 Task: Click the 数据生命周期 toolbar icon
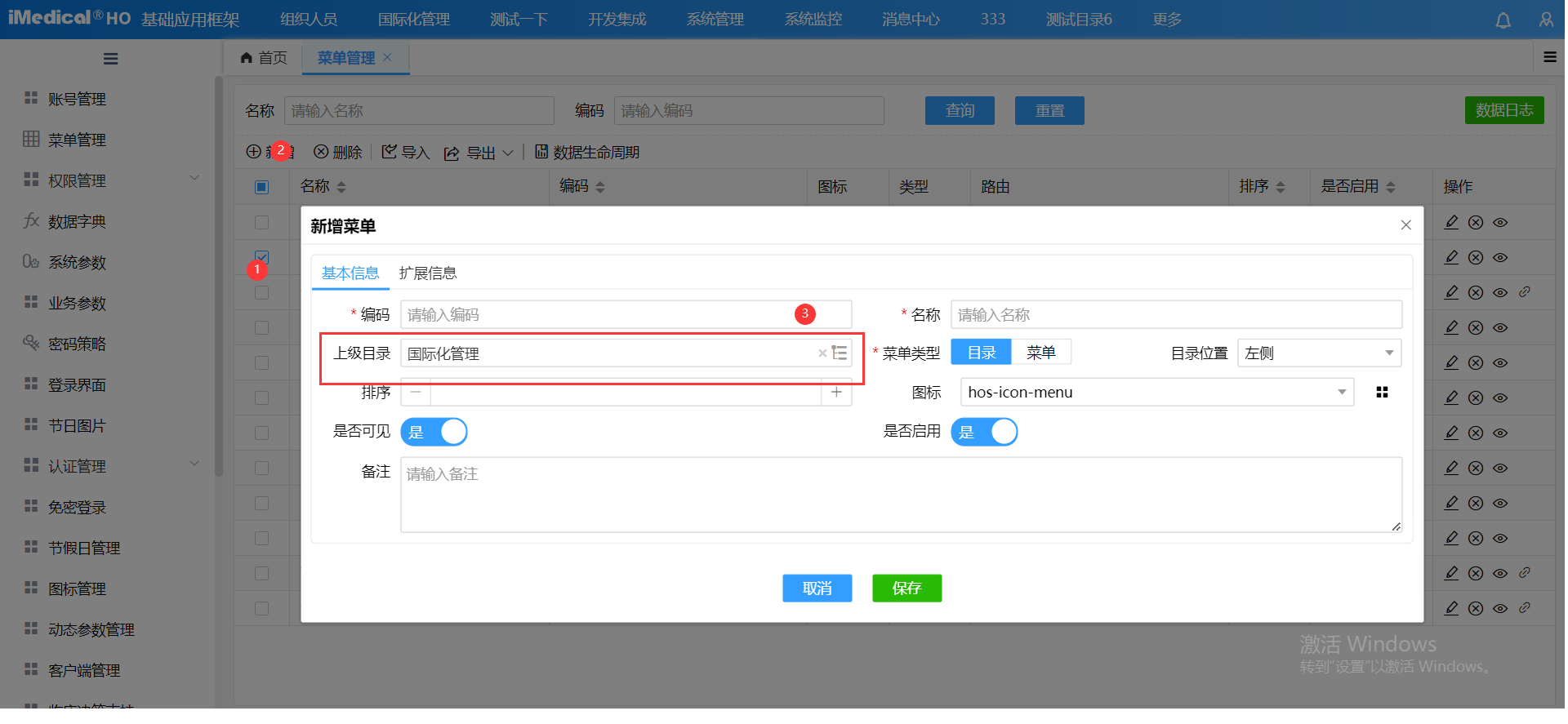tap(541, 152)
